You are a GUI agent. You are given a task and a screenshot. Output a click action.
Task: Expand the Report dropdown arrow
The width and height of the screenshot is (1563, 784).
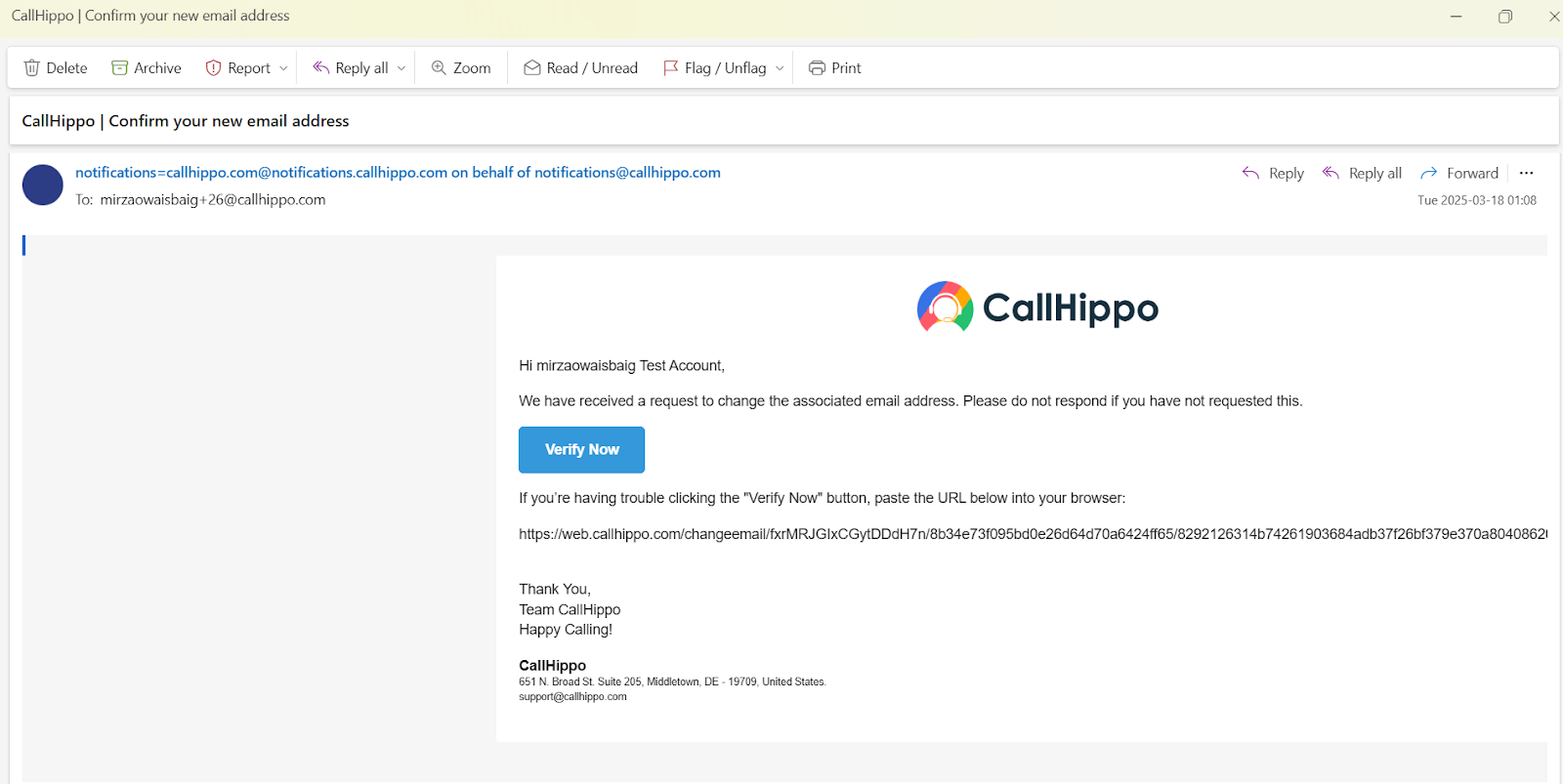coord(284,68)
